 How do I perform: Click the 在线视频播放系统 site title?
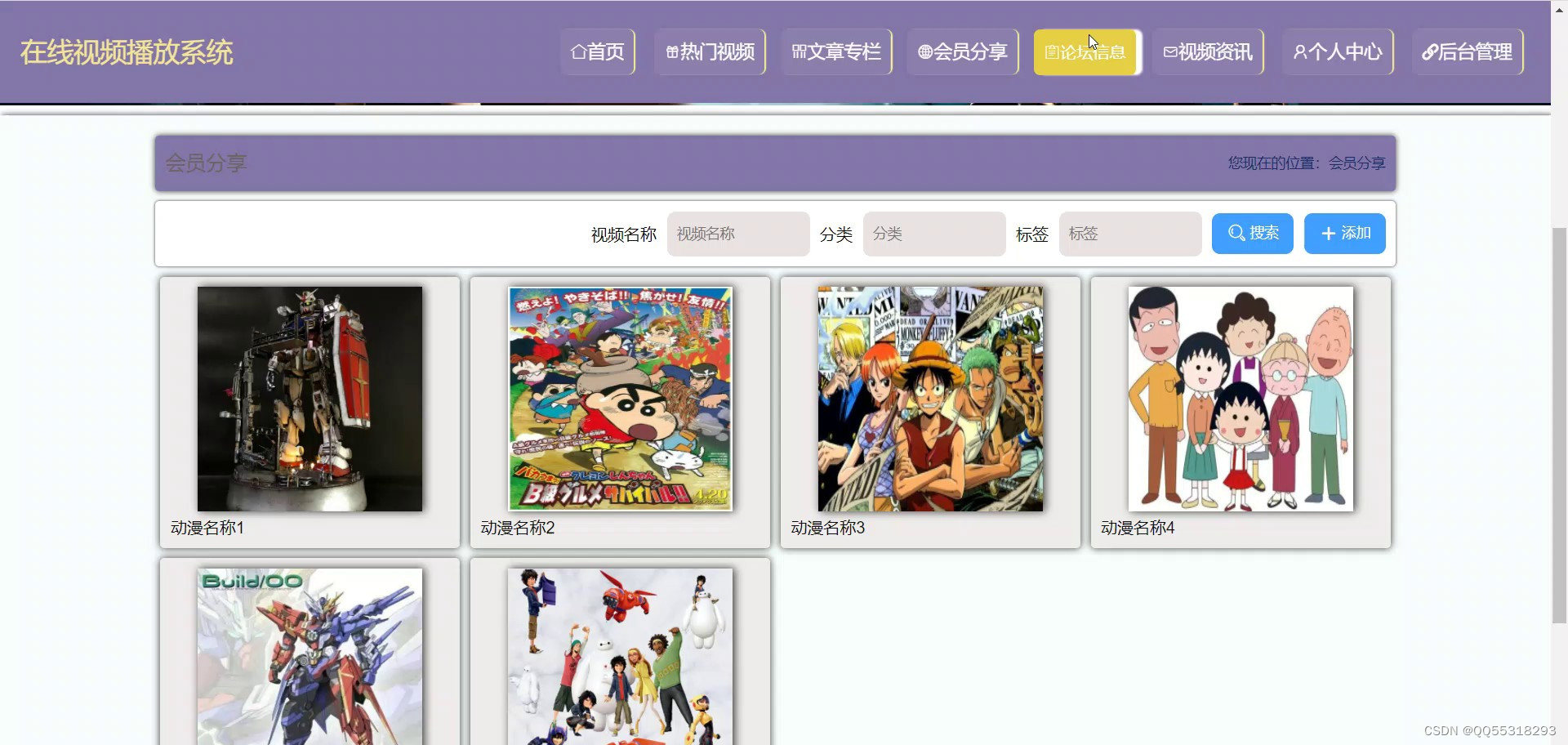[127, 52]
